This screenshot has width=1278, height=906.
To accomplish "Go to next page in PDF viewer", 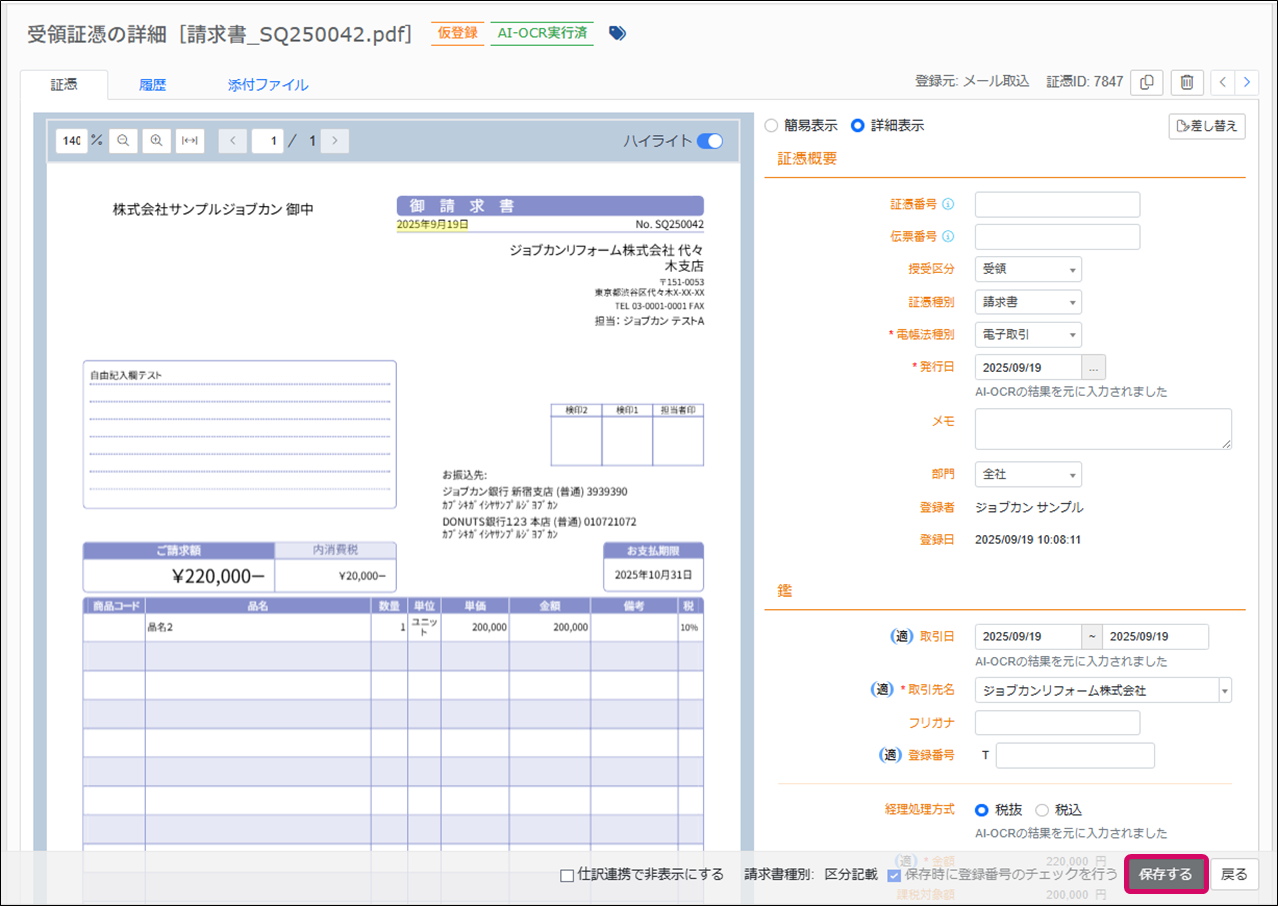I will click(335, 141).
